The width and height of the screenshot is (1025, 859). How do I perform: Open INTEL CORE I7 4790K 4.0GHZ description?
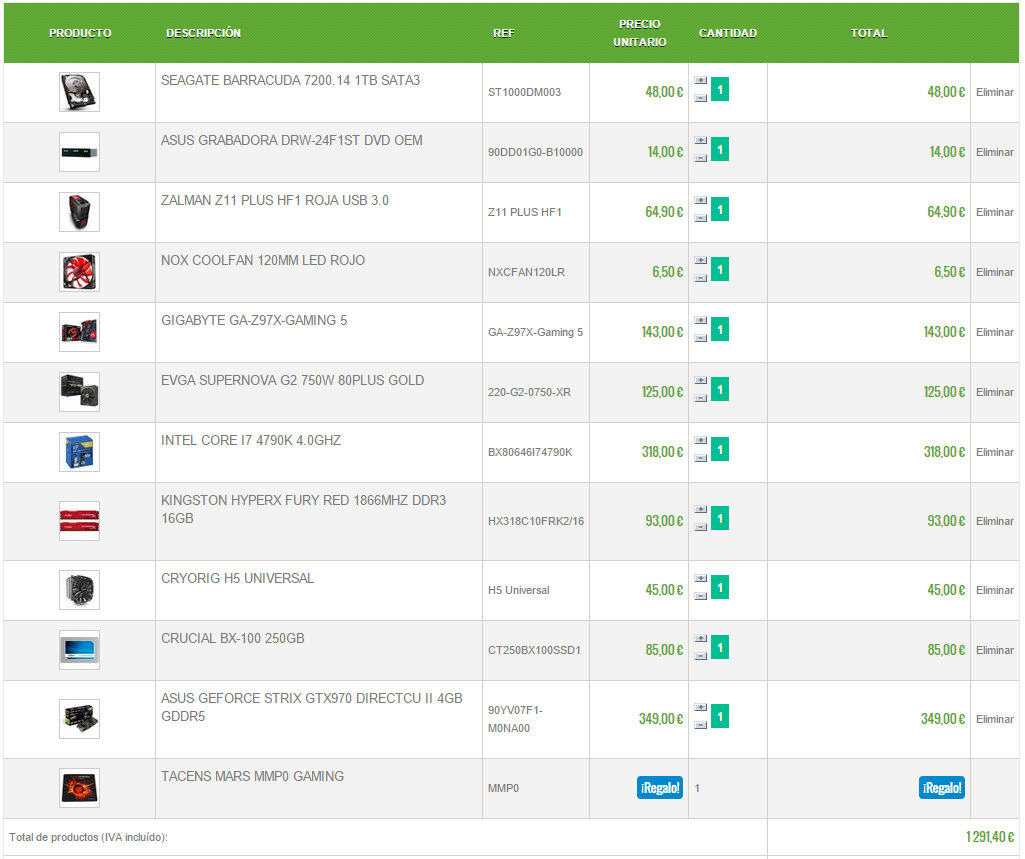251,441
